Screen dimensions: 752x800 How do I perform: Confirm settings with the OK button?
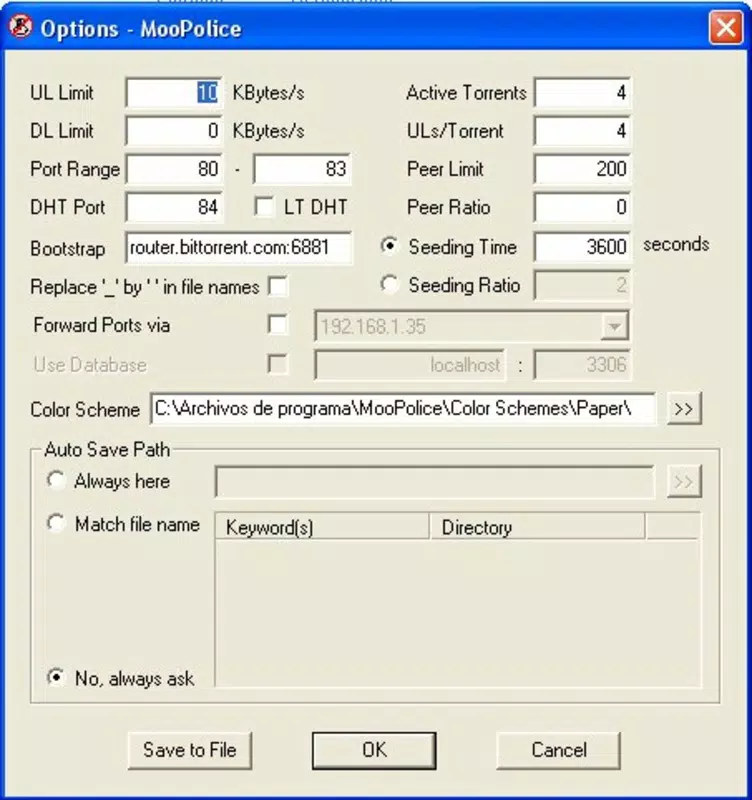[374, 751]
